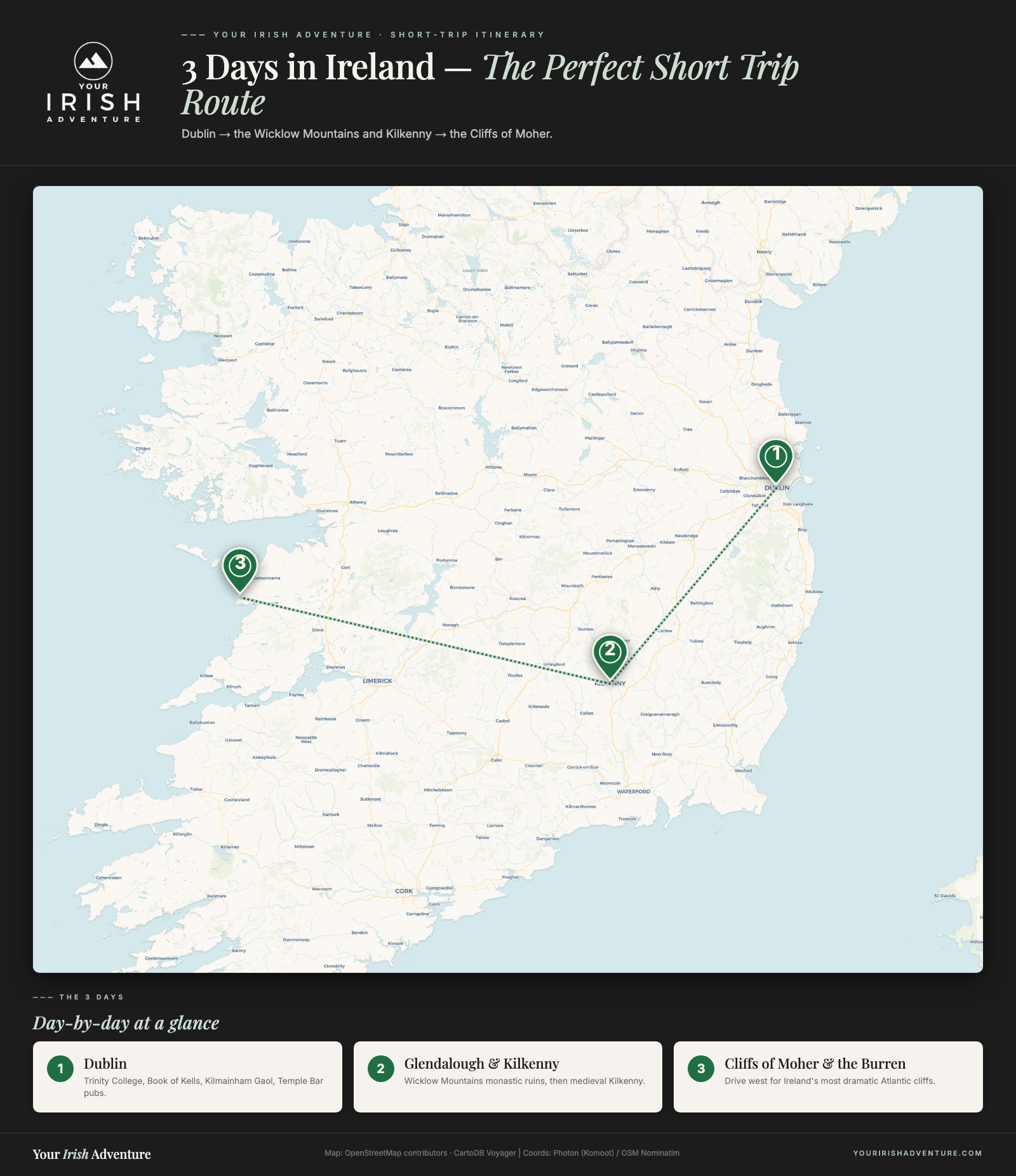Open the Cliffs of Moher & the Burren title
This screenshot has width=1016, height=1176.
815,1064
